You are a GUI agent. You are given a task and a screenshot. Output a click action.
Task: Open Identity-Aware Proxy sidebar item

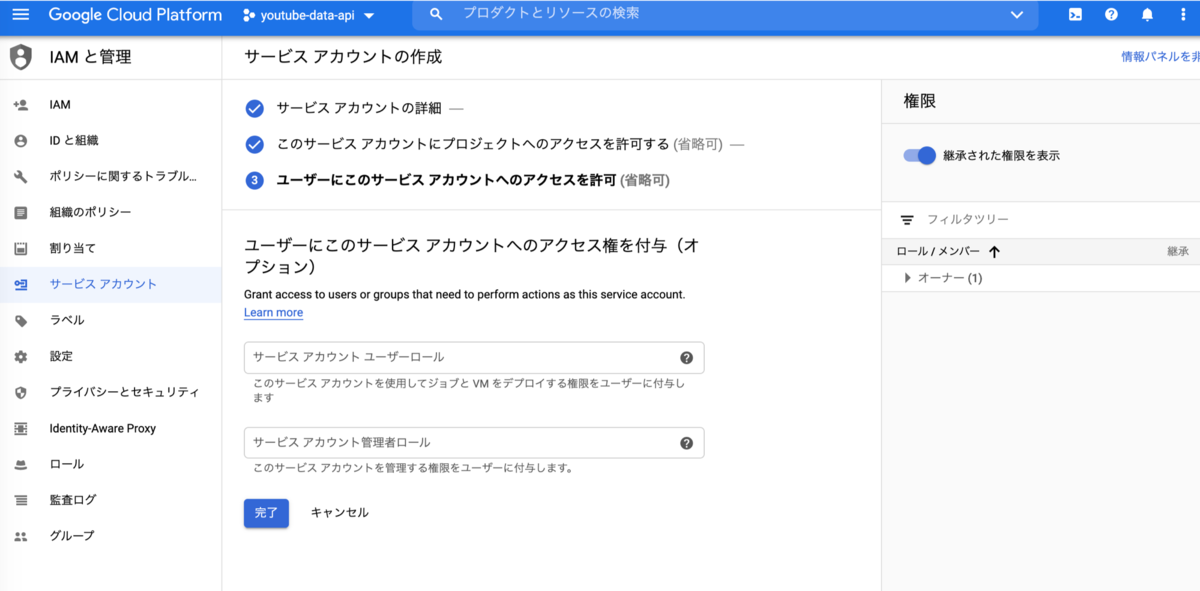[110, 428]
